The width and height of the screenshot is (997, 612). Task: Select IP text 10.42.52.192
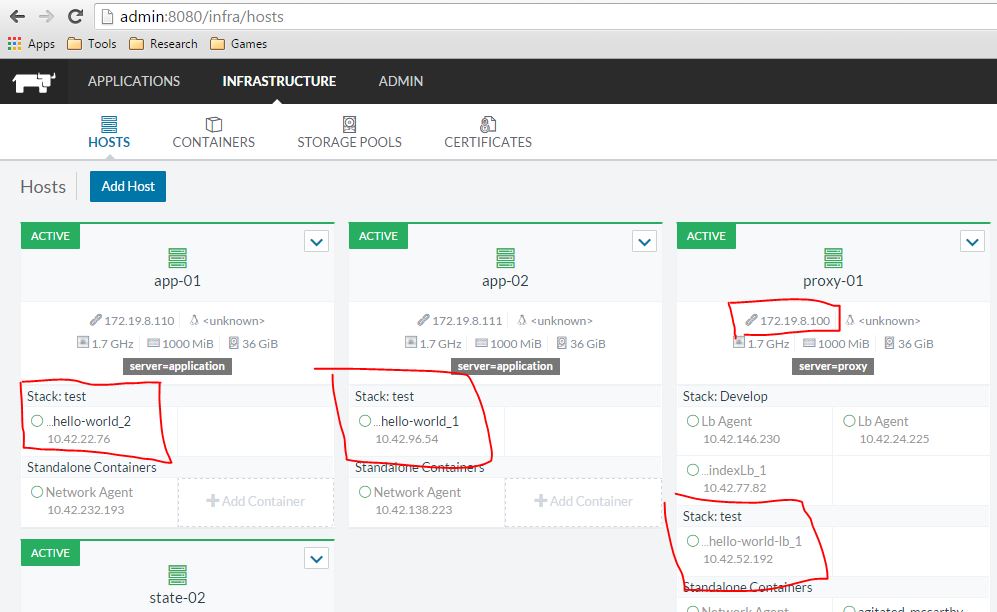tap(738, 559)
